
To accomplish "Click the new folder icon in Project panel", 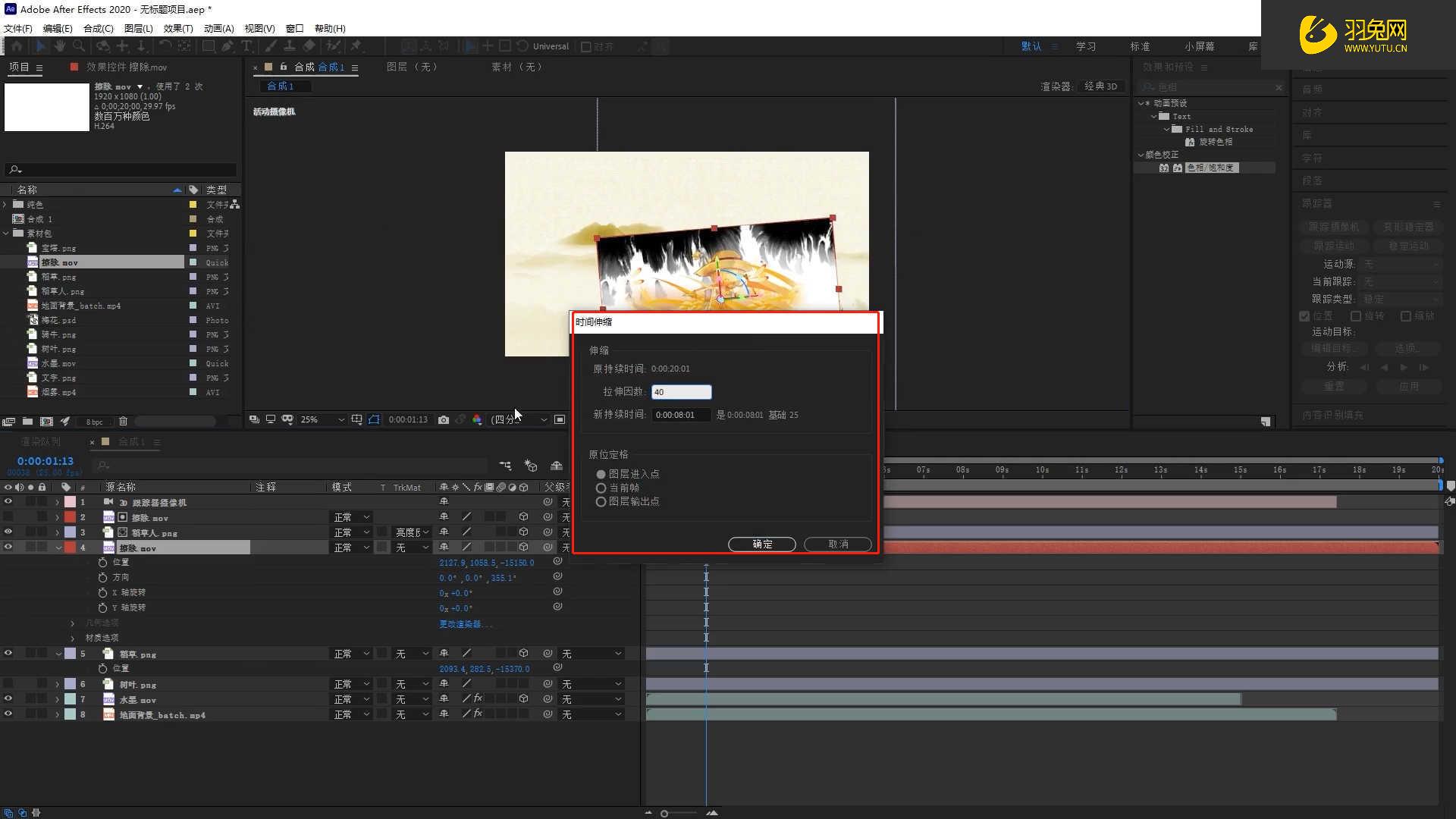I will 27,422.
